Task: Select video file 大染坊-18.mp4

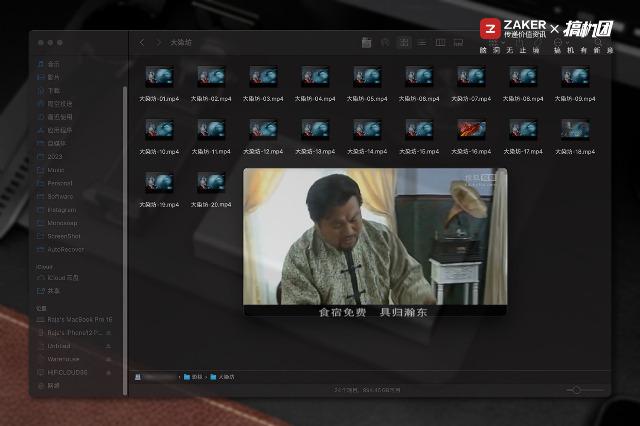Action: click(x=575, y=137)
